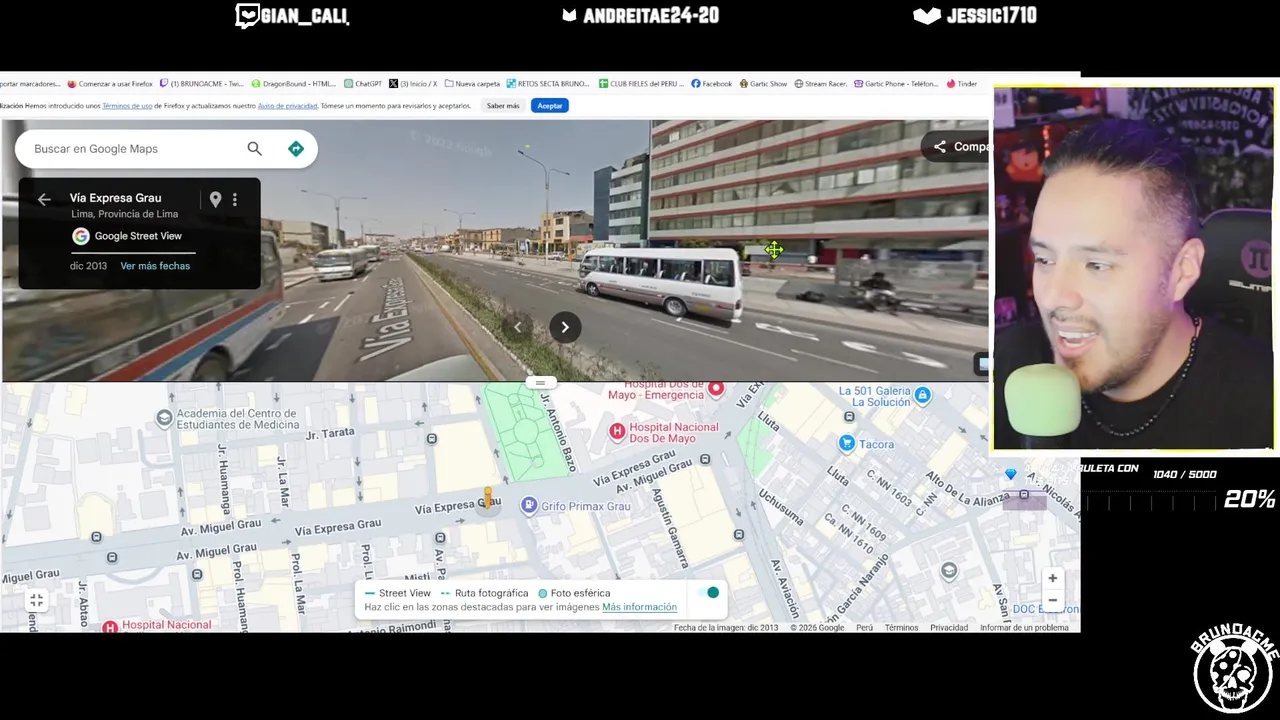This screenshot has height=720, width=1280.
Task: Click the Street View legend label
Action: pos(397,593)
